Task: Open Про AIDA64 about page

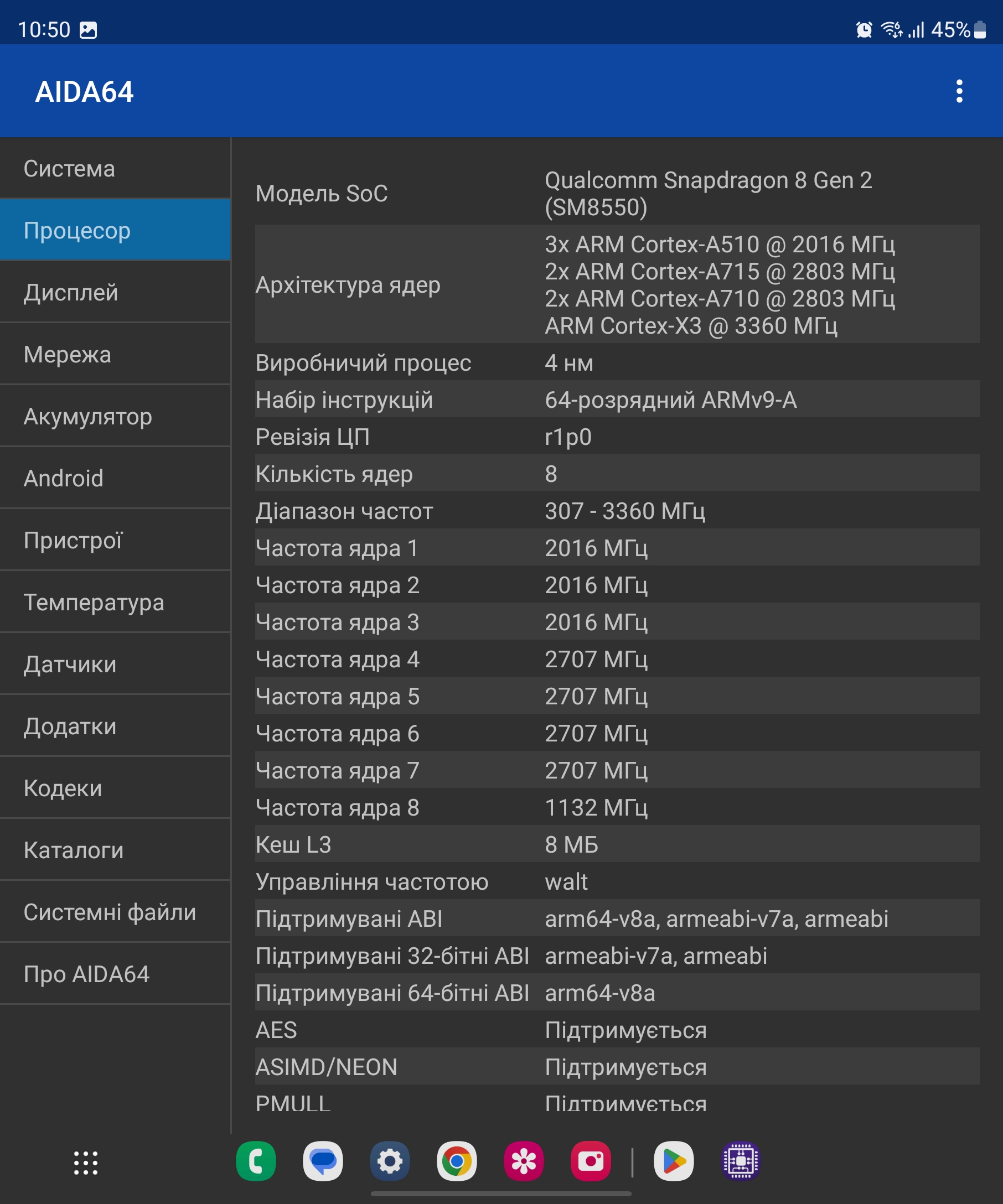Action: [x=115, y=973]
